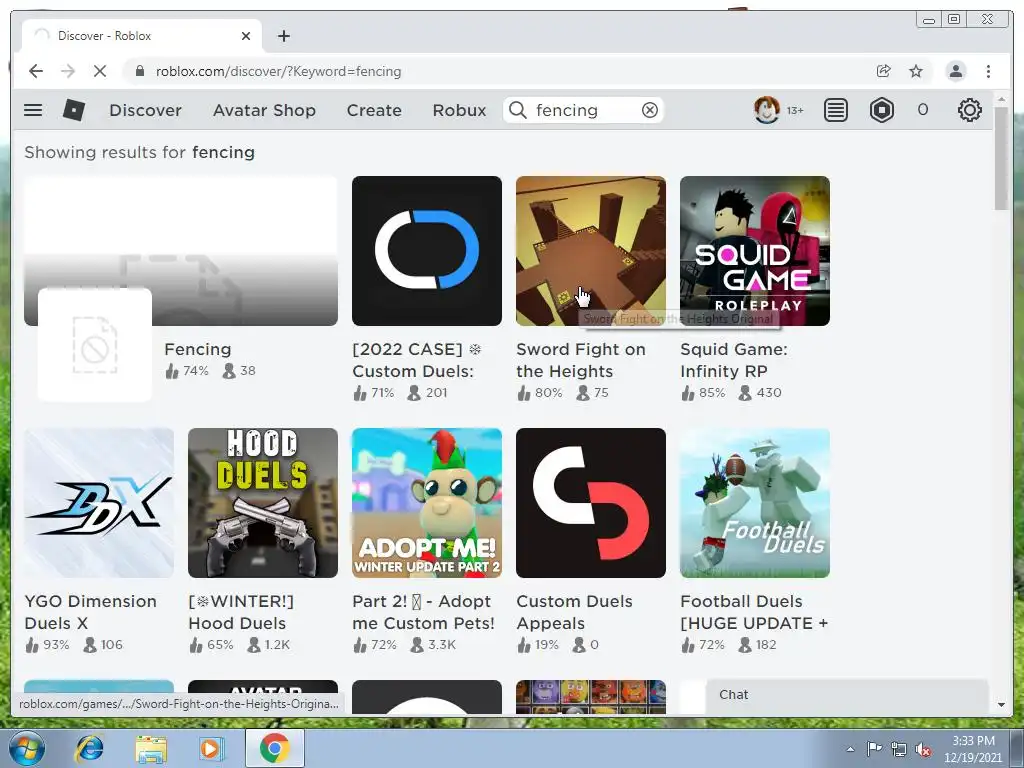Open Windows Start menu
This screenshot has width=1024, height=768.
pos(27,748)
